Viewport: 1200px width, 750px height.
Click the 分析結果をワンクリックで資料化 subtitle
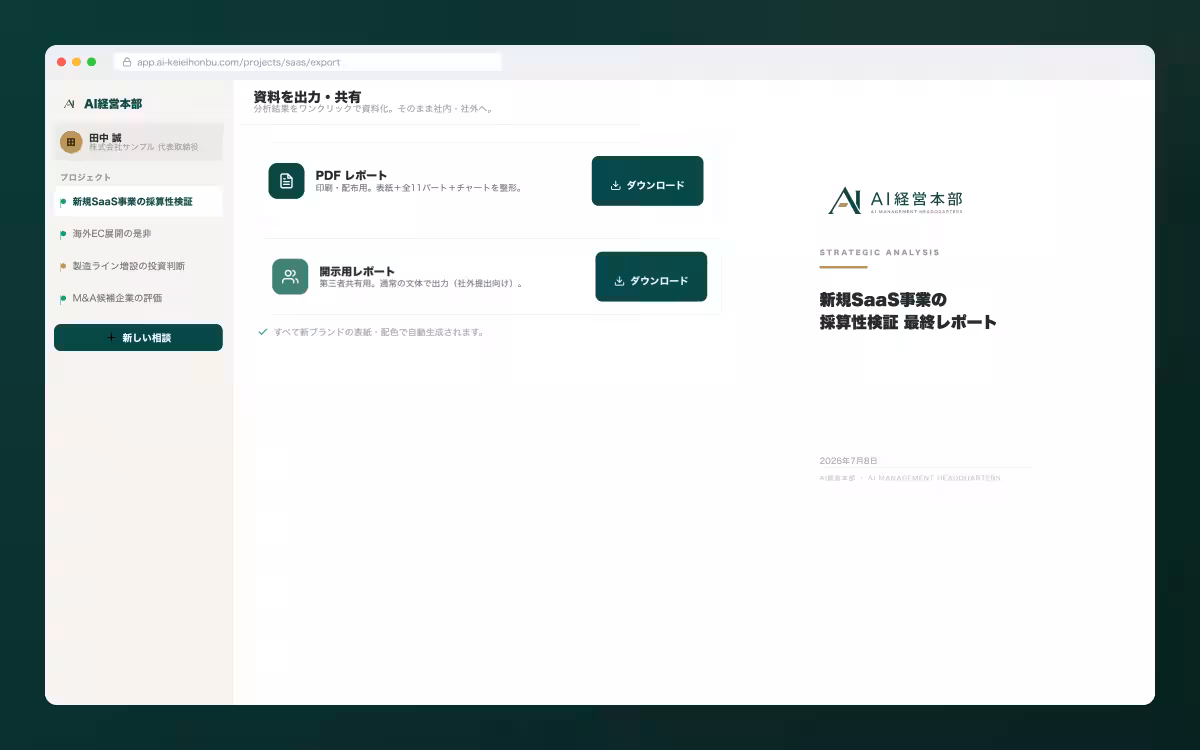(x=374, y=109)
